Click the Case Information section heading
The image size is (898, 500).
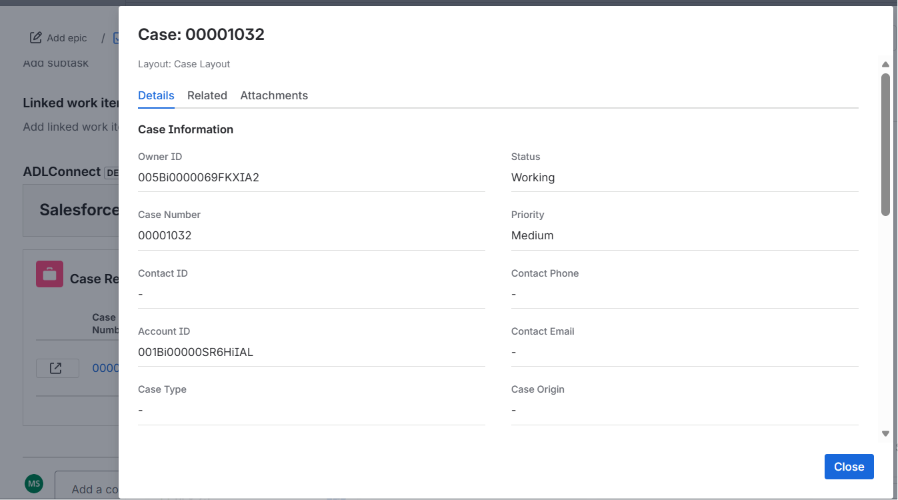tap(186, 129)
